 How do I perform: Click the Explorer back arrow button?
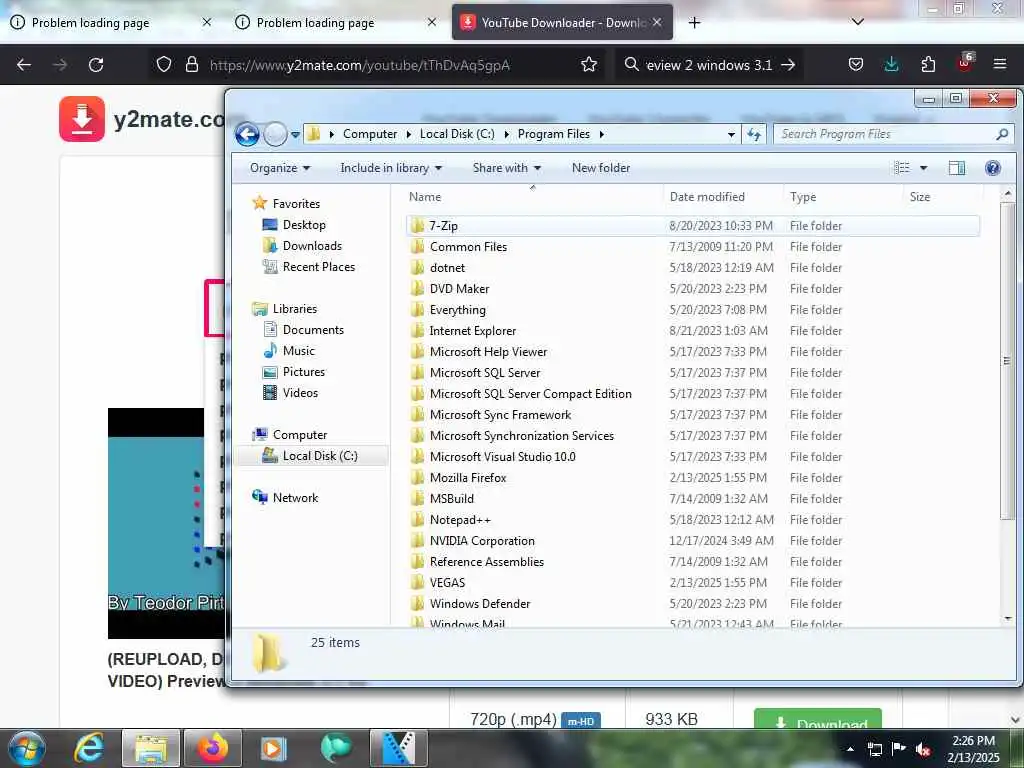pos(247,135)
